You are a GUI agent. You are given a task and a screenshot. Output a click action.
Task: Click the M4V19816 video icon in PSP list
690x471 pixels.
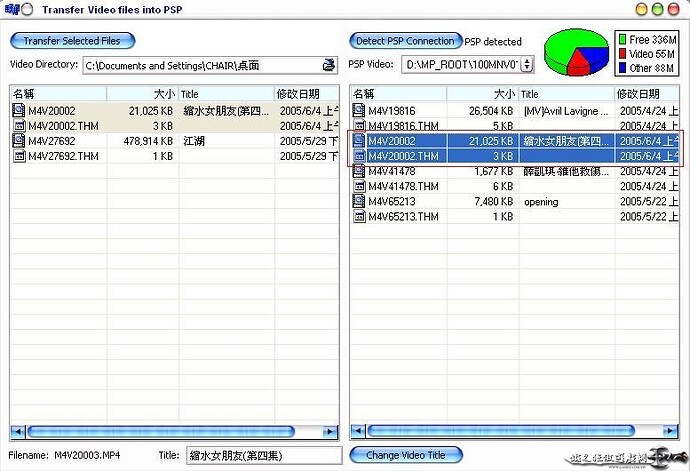tap(359, 110)
